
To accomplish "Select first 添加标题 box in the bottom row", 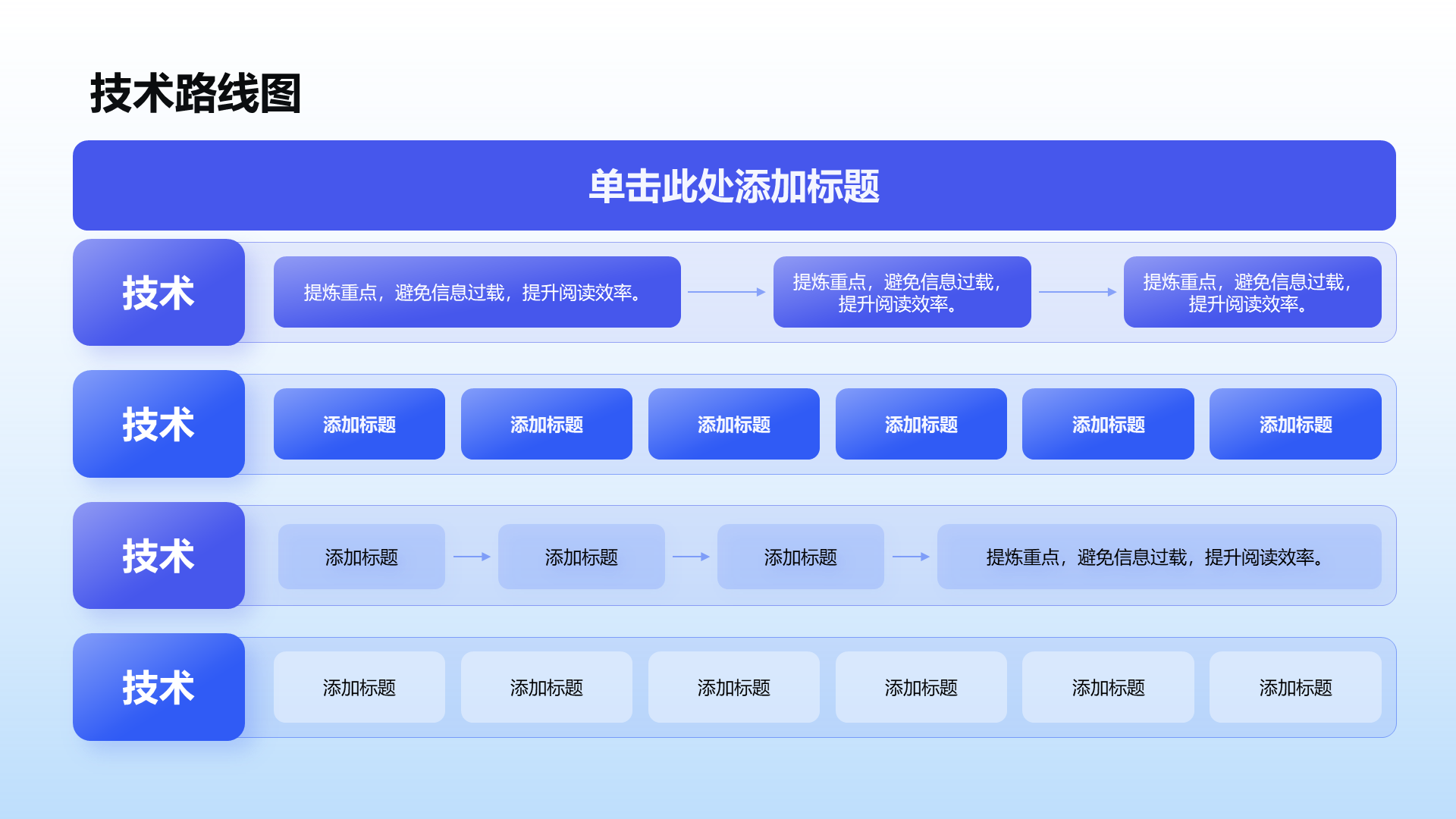I will click(x=359, y=687).
